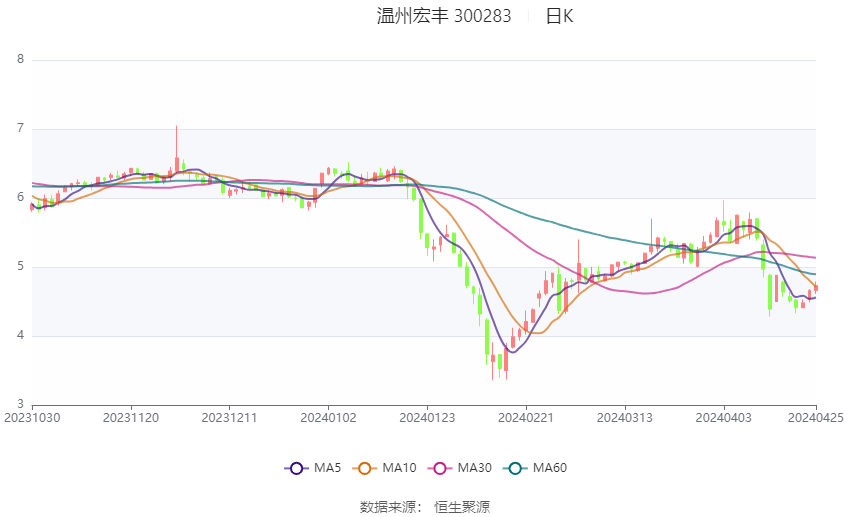Click the y-axis value 6

coord(21,197)
